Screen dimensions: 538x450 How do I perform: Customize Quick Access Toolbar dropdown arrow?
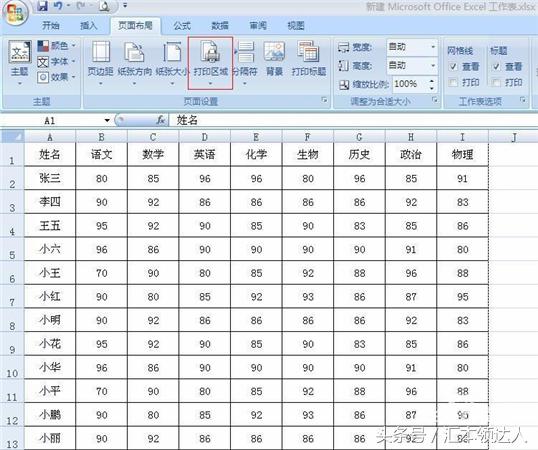click(125, 5)
